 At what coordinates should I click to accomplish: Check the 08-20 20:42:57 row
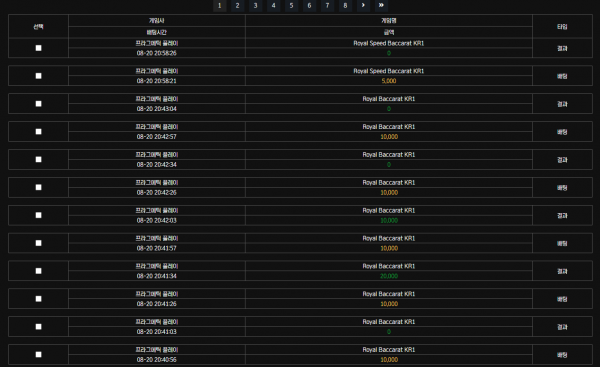(38, 132)
